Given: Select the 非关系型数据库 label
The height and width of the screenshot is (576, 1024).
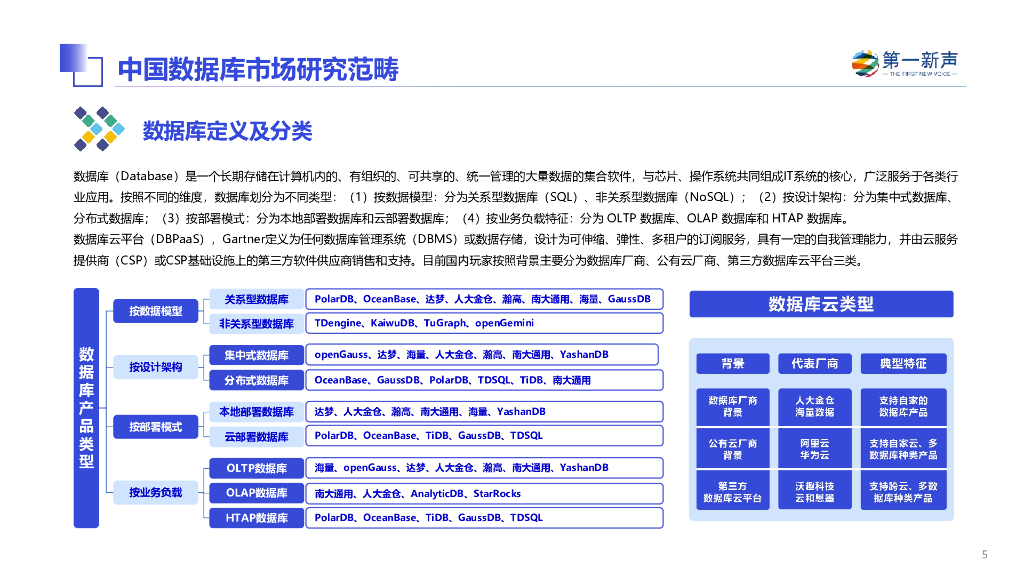Looking at the screenshot, I should pyautogui.click(x=256, y=323).
